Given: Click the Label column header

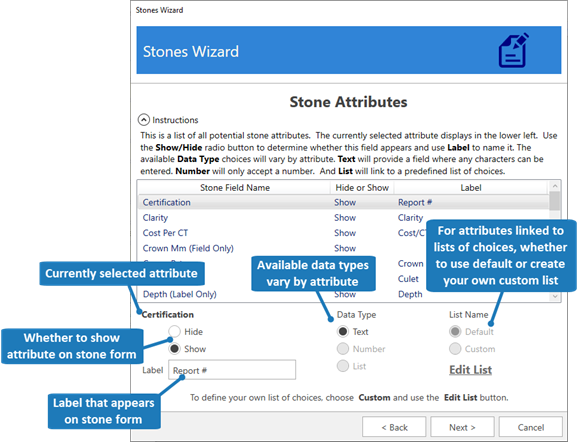Looking at the screenshot, I should point(471,188).
